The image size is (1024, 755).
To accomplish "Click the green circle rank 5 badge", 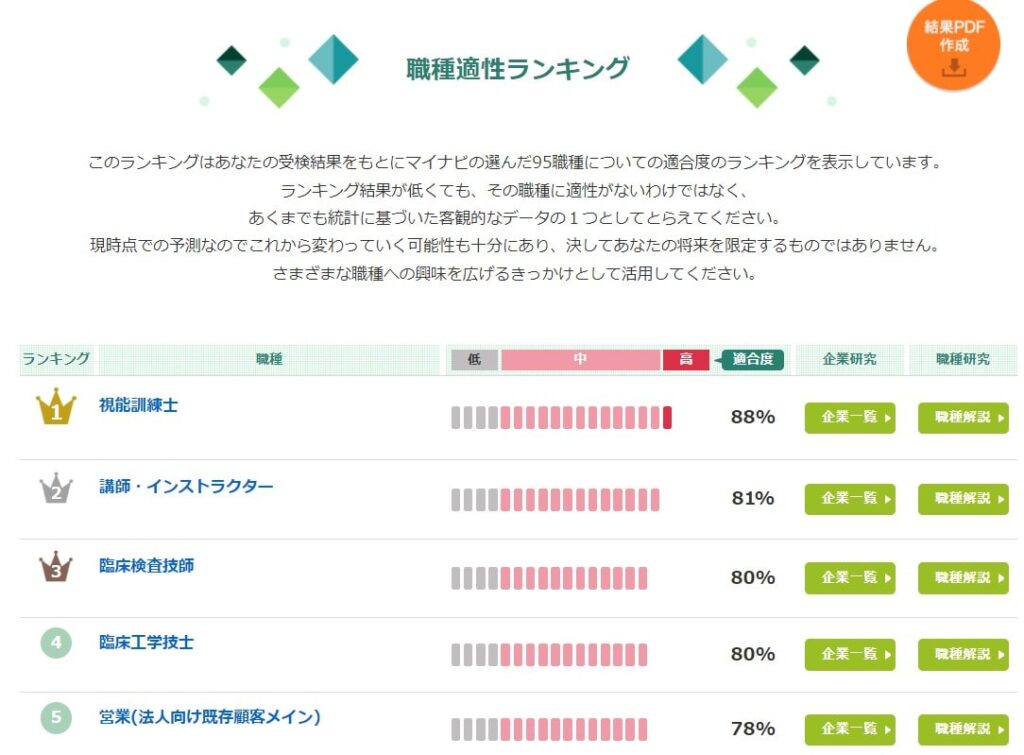I will pyautogui.click(x=56, y=717).
